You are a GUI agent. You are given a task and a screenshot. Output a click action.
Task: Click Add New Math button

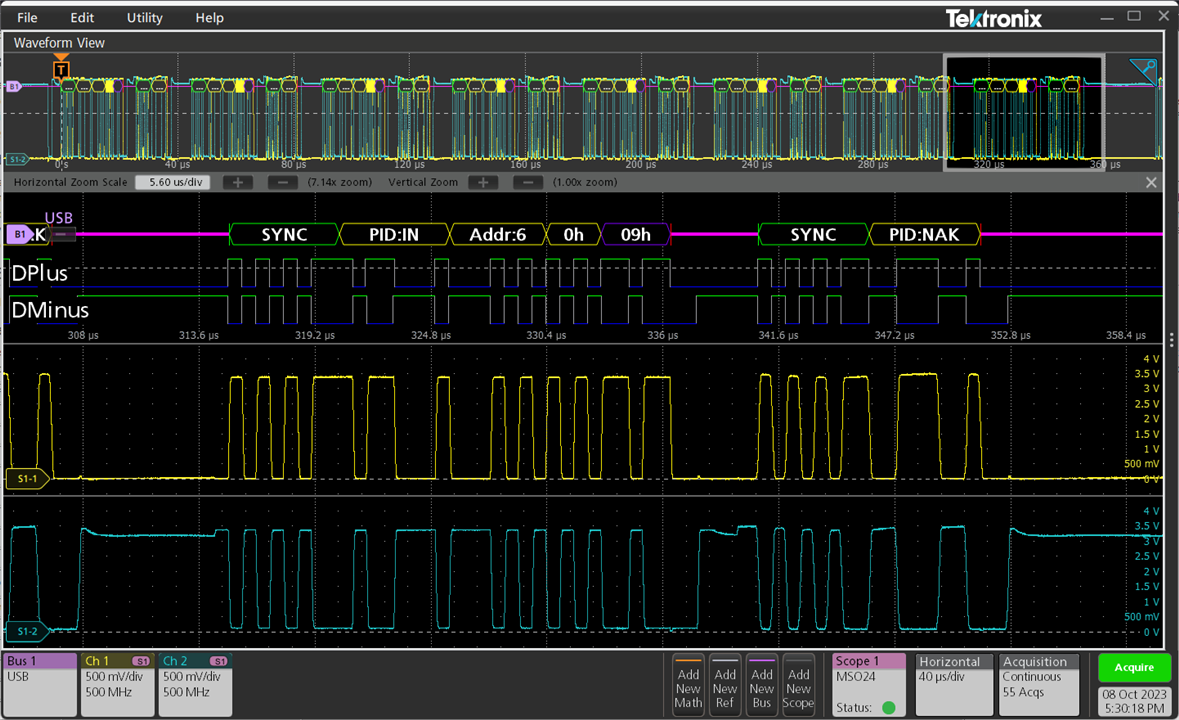tap(688, 685)
